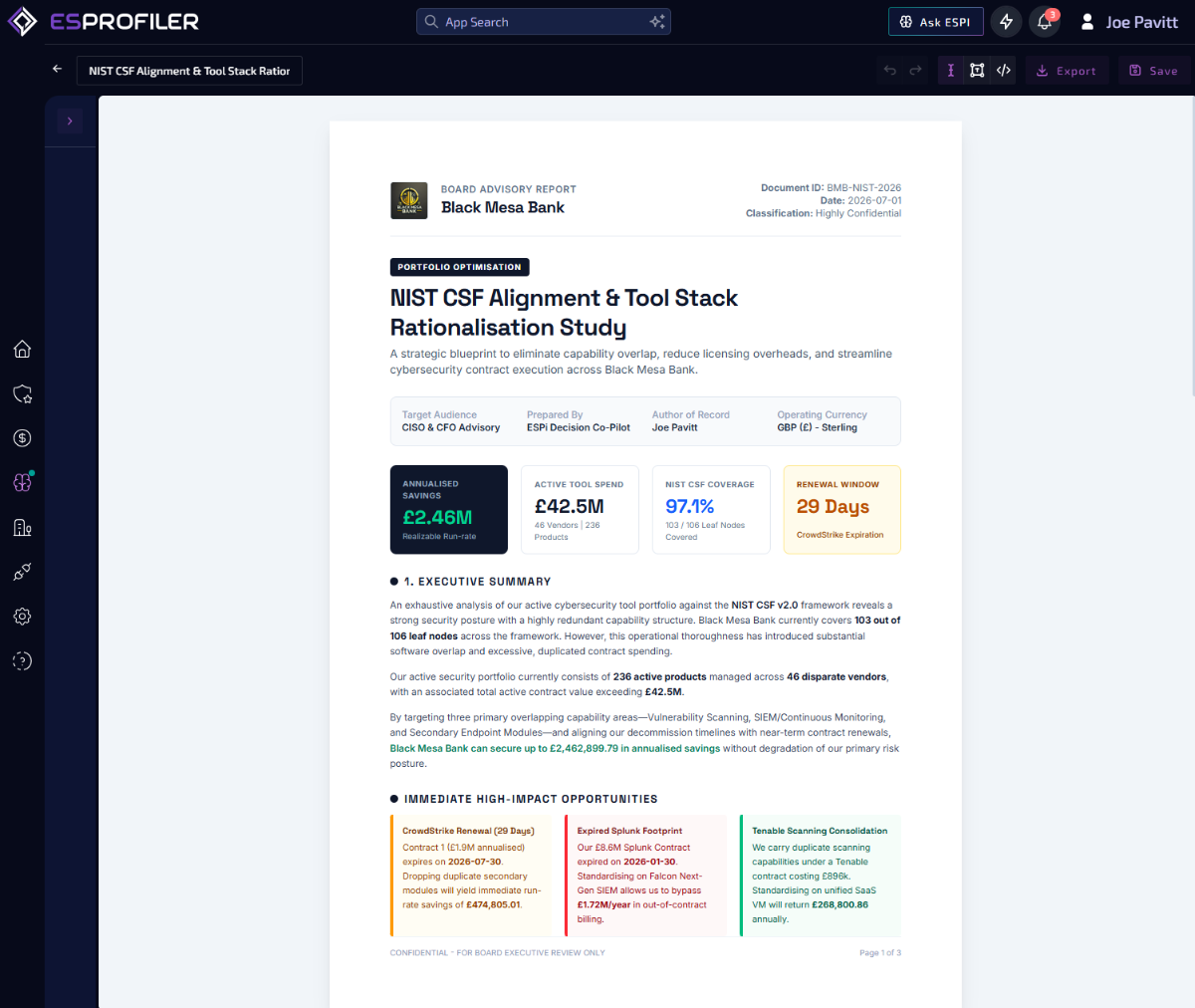Open the help question mark icon
The image size is (1195, 1008).
(22, 660)
